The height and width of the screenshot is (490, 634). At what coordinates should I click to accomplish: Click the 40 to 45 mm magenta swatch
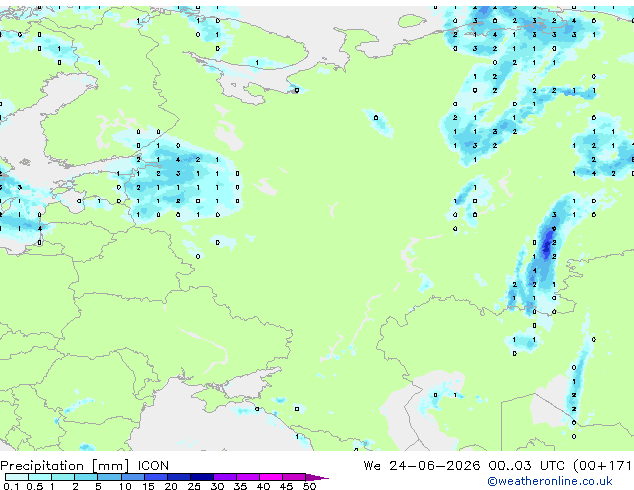tap(271, 477)
